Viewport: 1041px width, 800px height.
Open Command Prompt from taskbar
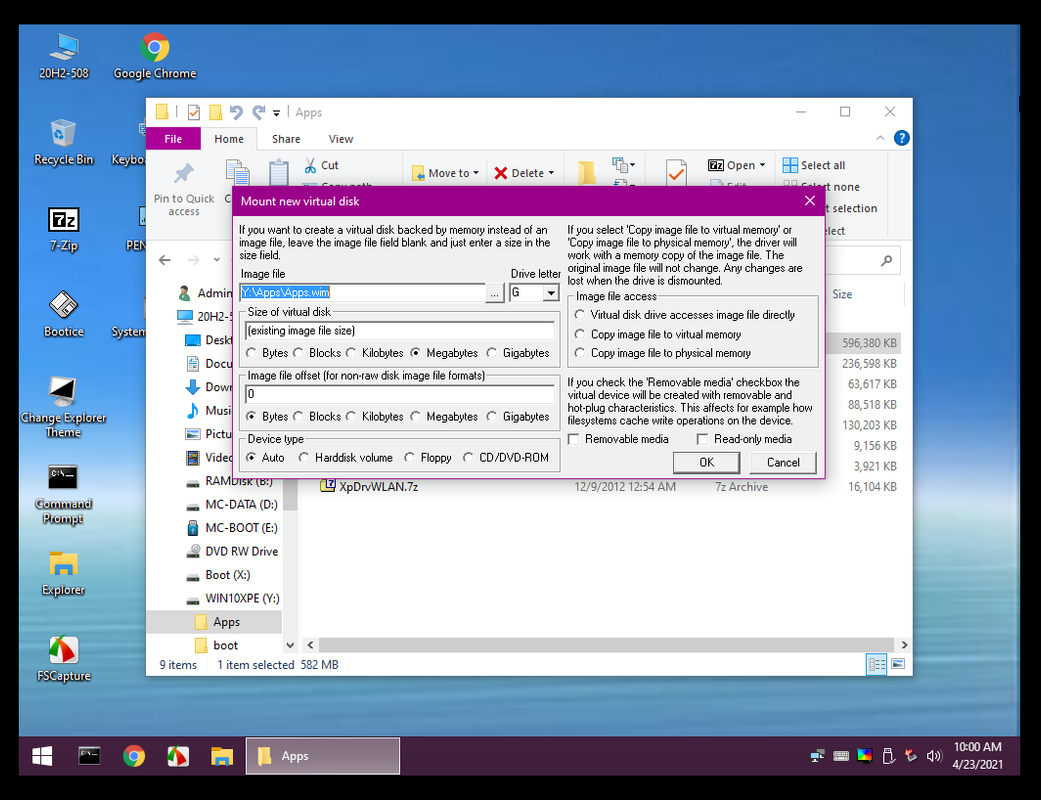[x=89, y=756]
